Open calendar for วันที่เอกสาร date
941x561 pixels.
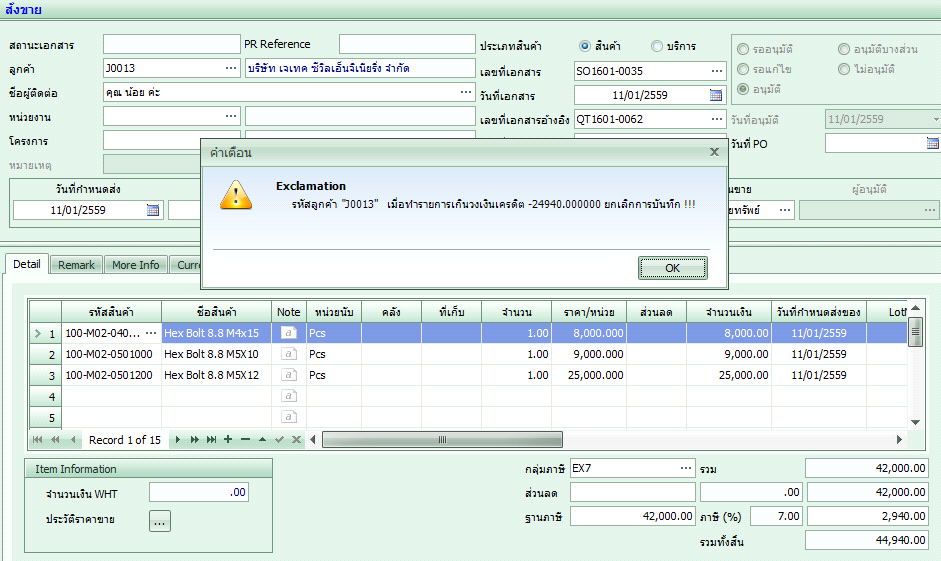point(716,95)
